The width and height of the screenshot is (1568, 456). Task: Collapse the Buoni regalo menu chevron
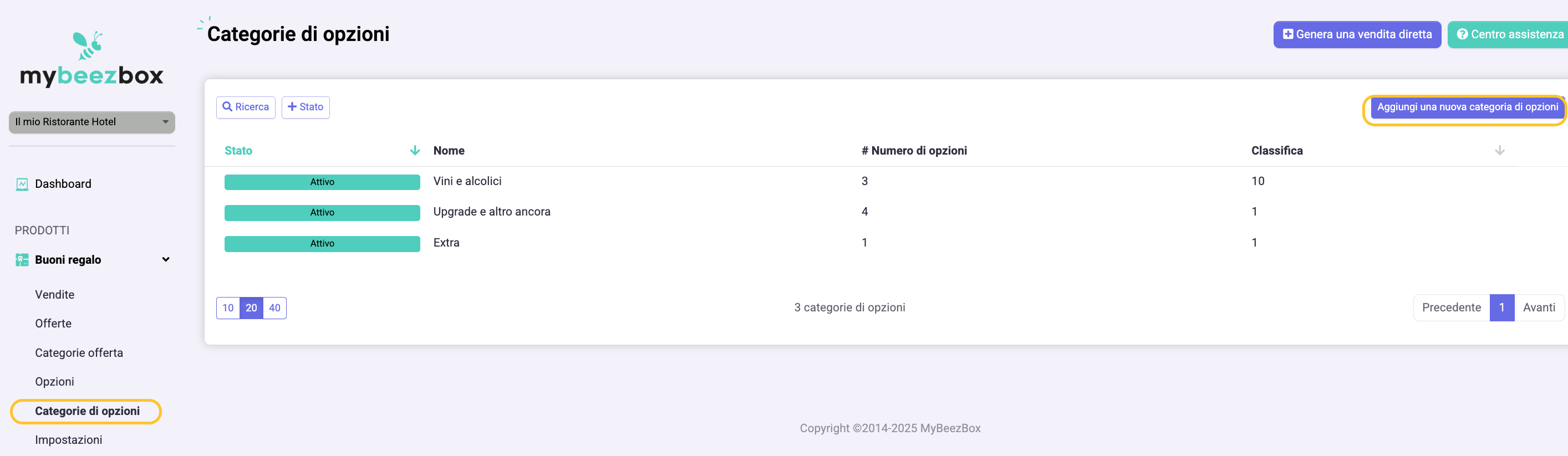click(x=166, y=260)
